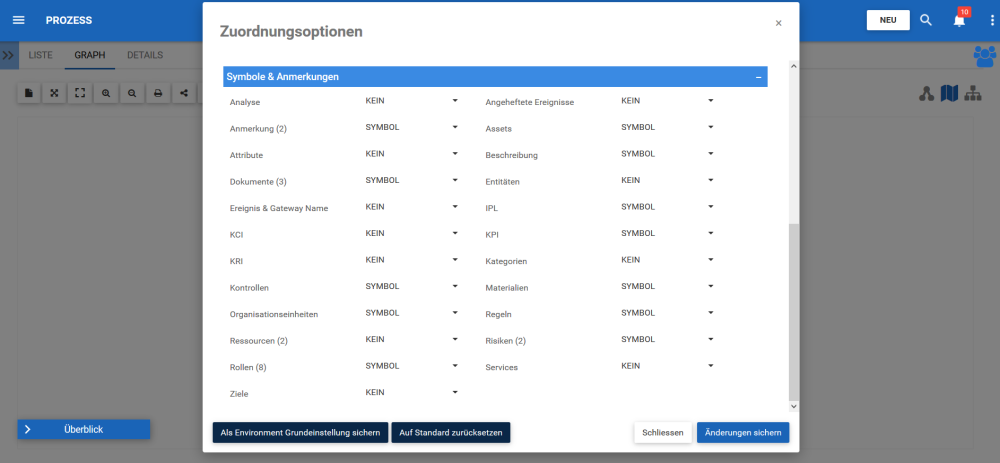
Task: Click Änderungen sichern
Action: pyautogui.click(x=743, y=432)
